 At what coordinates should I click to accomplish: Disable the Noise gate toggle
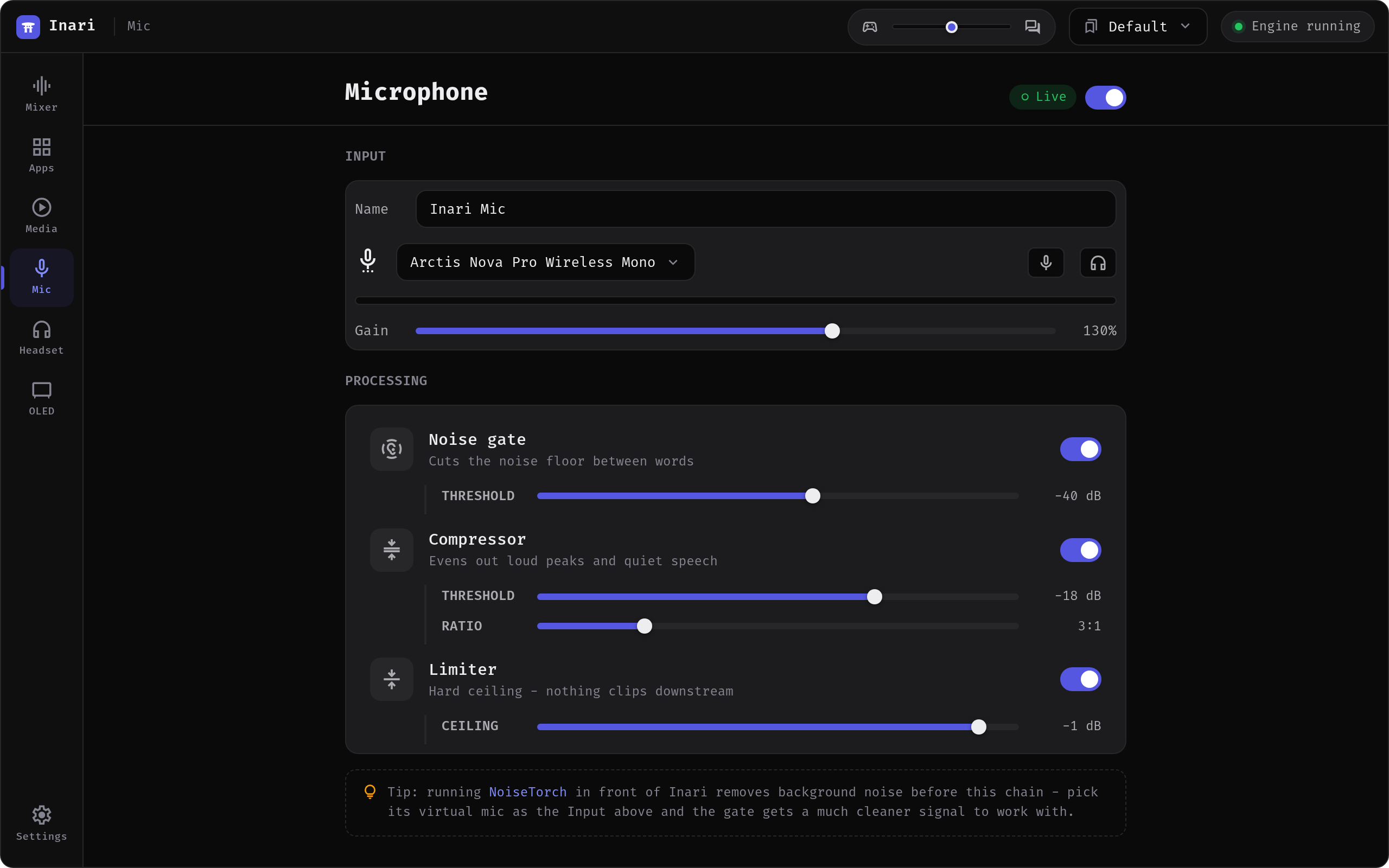[x=1080, y=449]
